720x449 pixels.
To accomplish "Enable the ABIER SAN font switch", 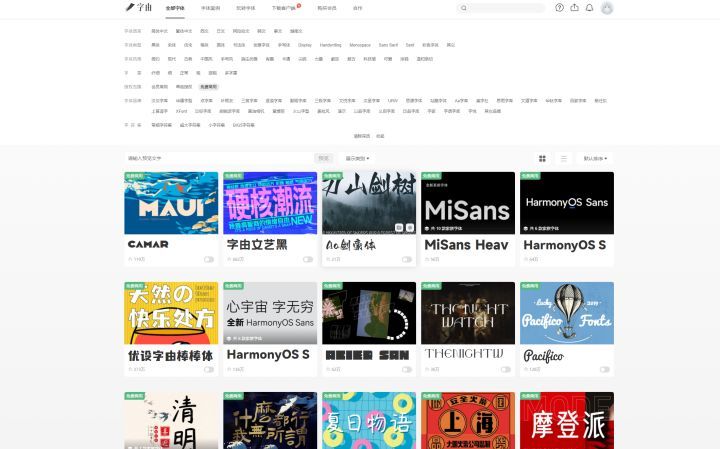I will point(407,370).
